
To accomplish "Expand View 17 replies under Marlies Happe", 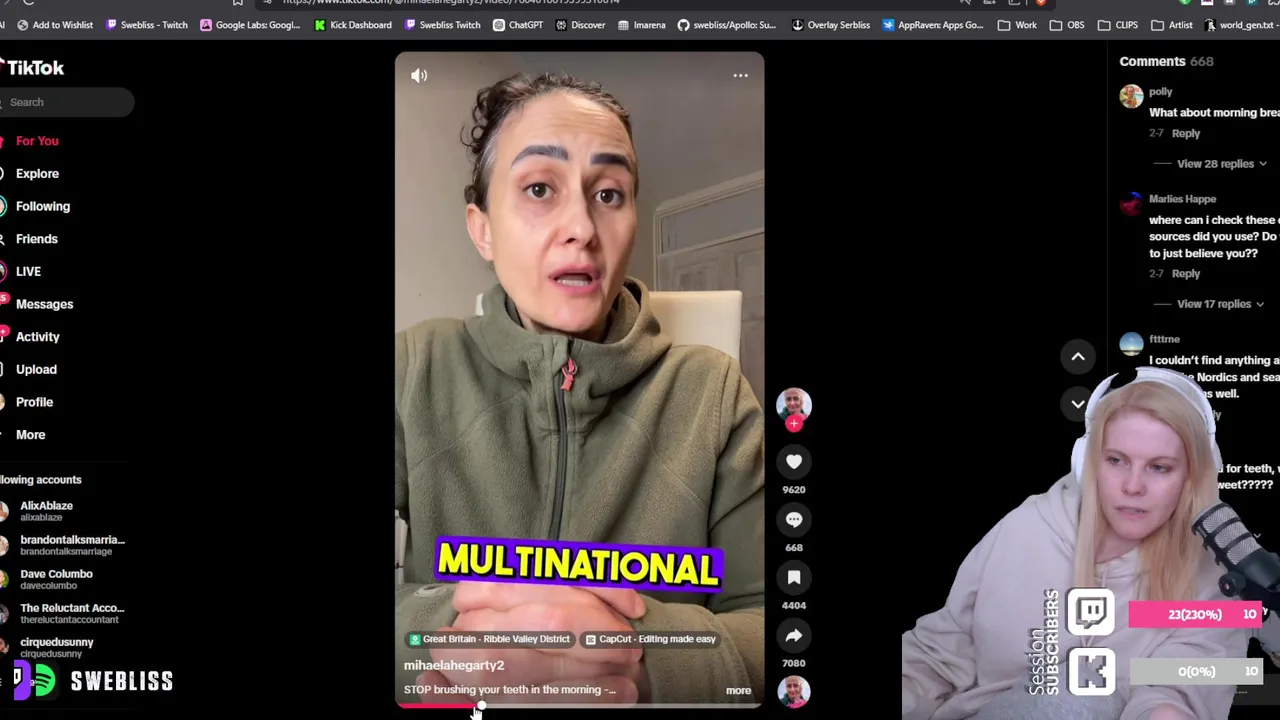I will (x=1220, y=304).
